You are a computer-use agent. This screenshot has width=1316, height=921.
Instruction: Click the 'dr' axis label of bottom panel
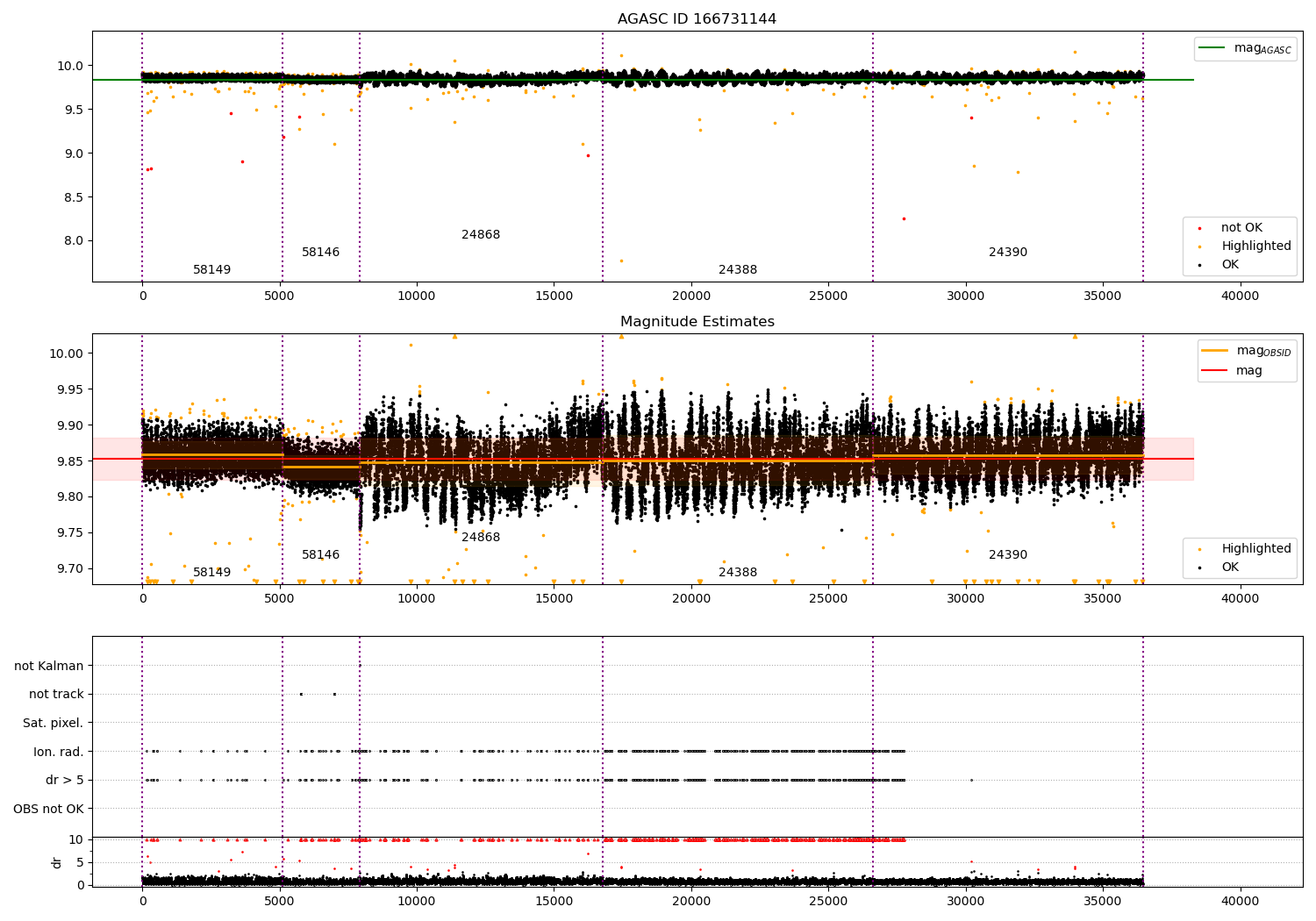coord(57,862)
